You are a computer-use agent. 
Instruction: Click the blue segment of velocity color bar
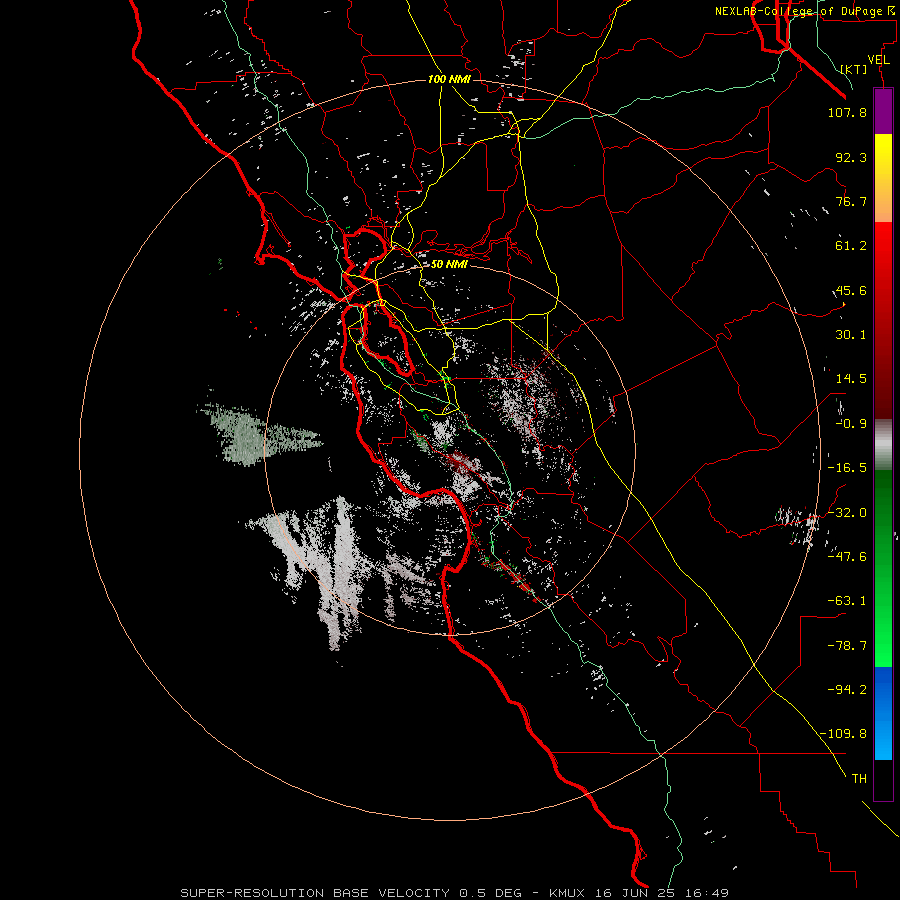[x=883, y=713]
